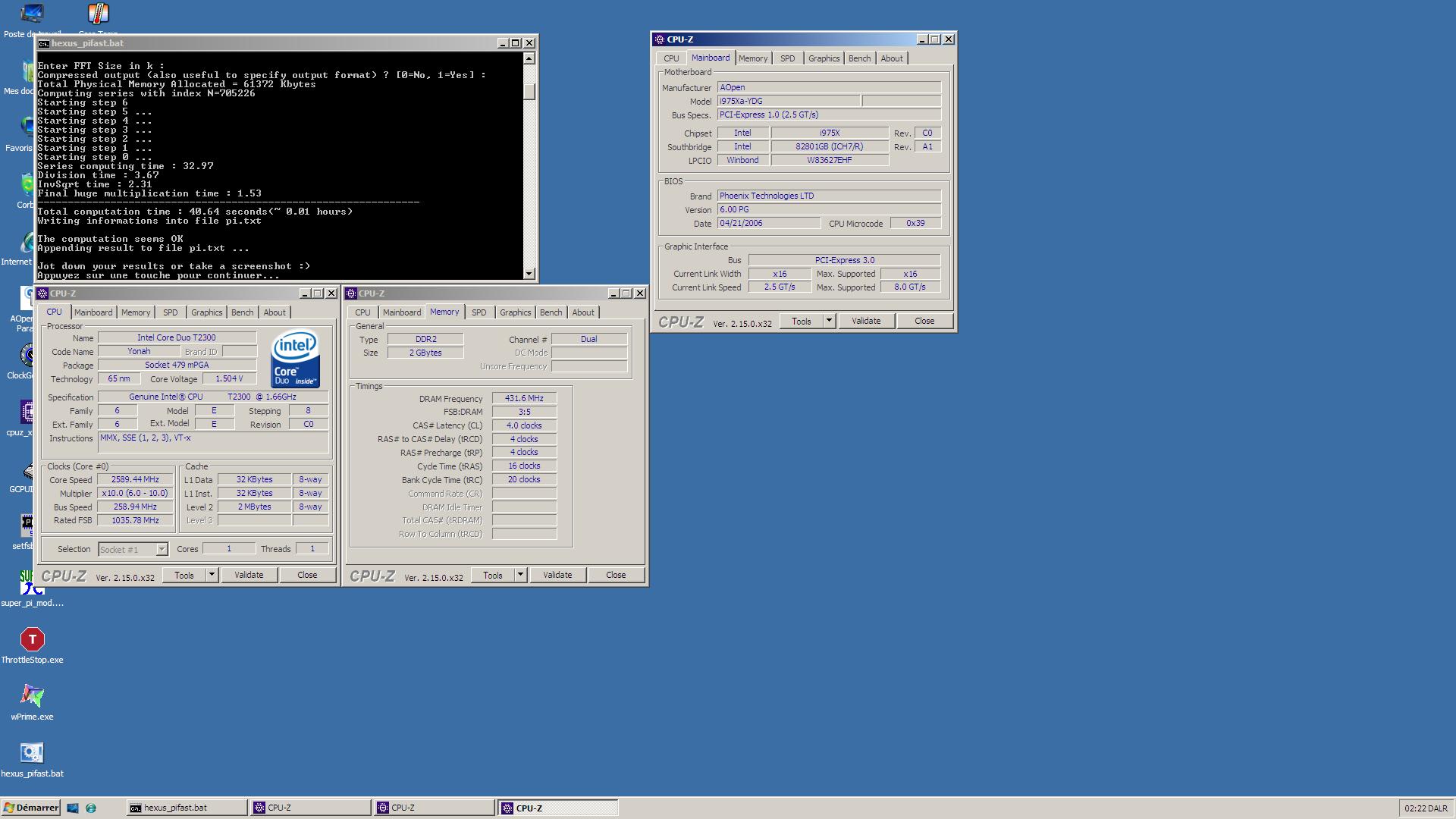The image size is (1456, 819).
Task: Click Core Voltage value 1.504 V
Action: pos(229,378)
